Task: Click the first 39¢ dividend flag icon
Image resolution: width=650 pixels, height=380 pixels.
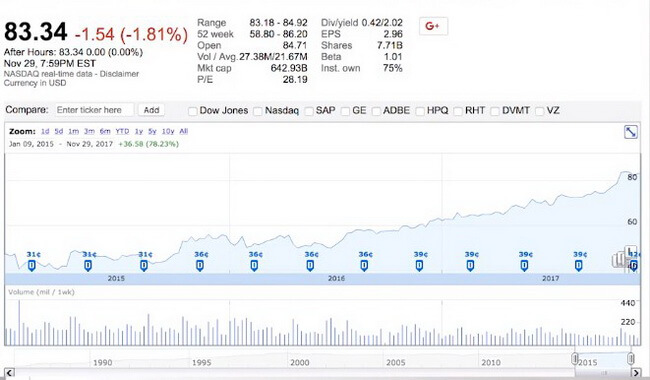Action: click(419, 266)
